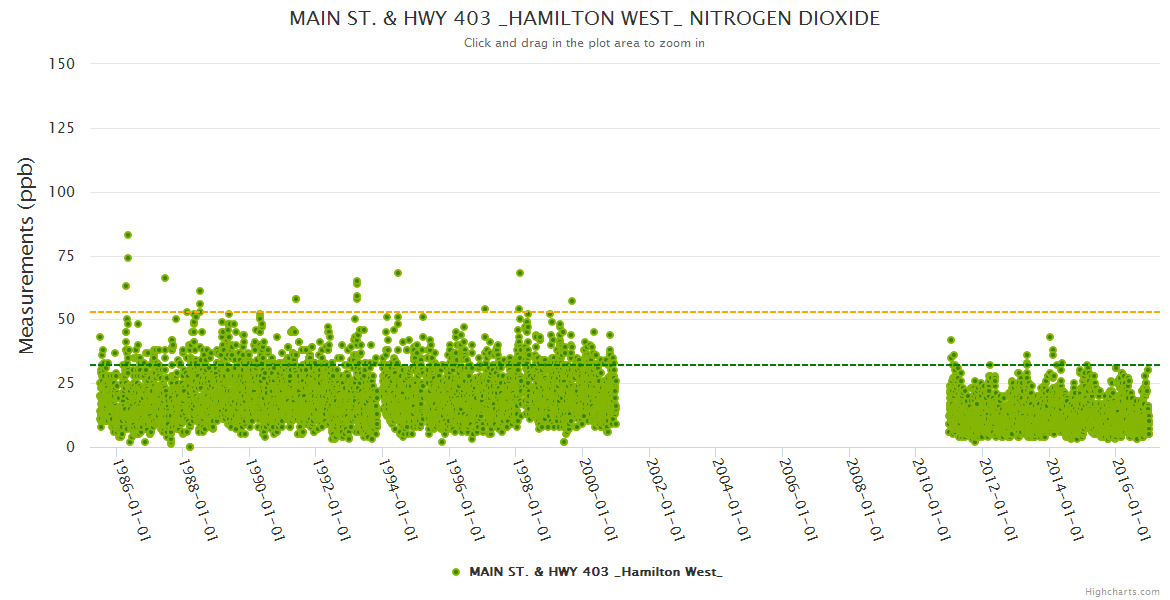Image resolution: width=1170 pixels, height=600 pixels.
Task: Select the highest data point near 83 ppb
Action: click(x=128, y=235)
